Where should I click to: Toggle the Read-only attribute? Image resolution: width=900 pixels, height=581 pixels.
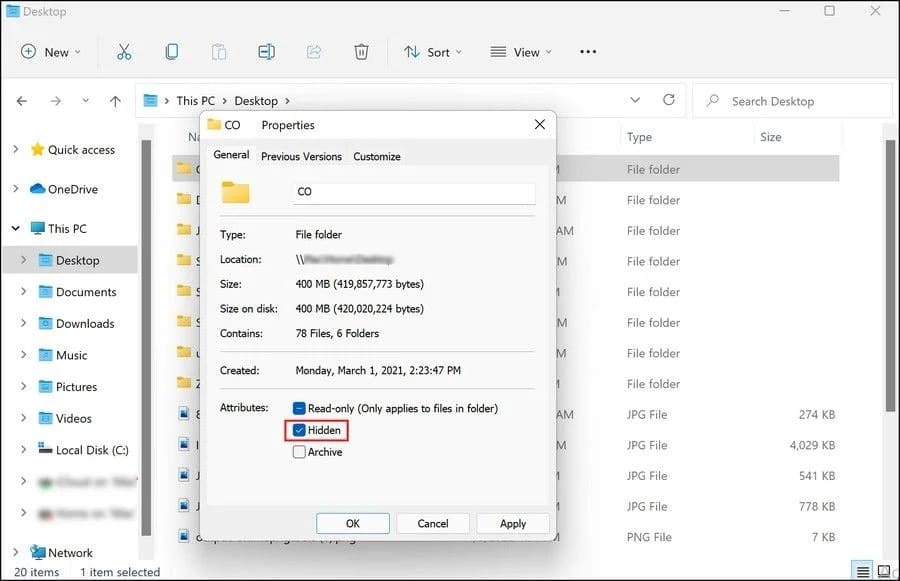tap(300, 408)
